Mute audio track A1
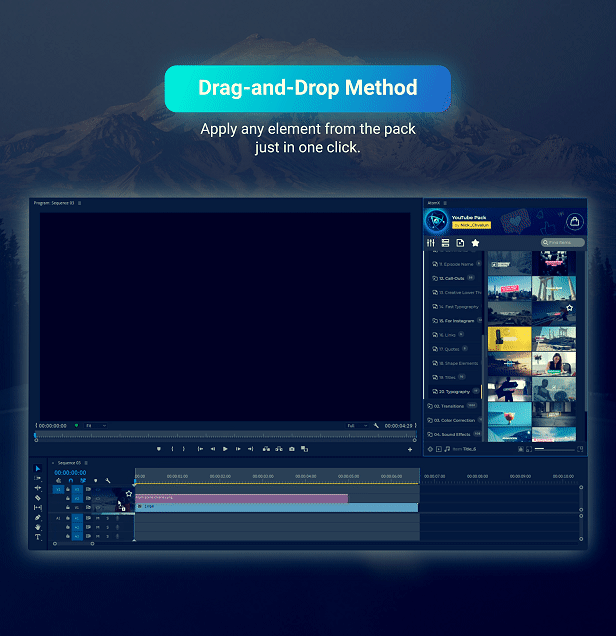The image size is (616, 636). (x=98, y=518)
